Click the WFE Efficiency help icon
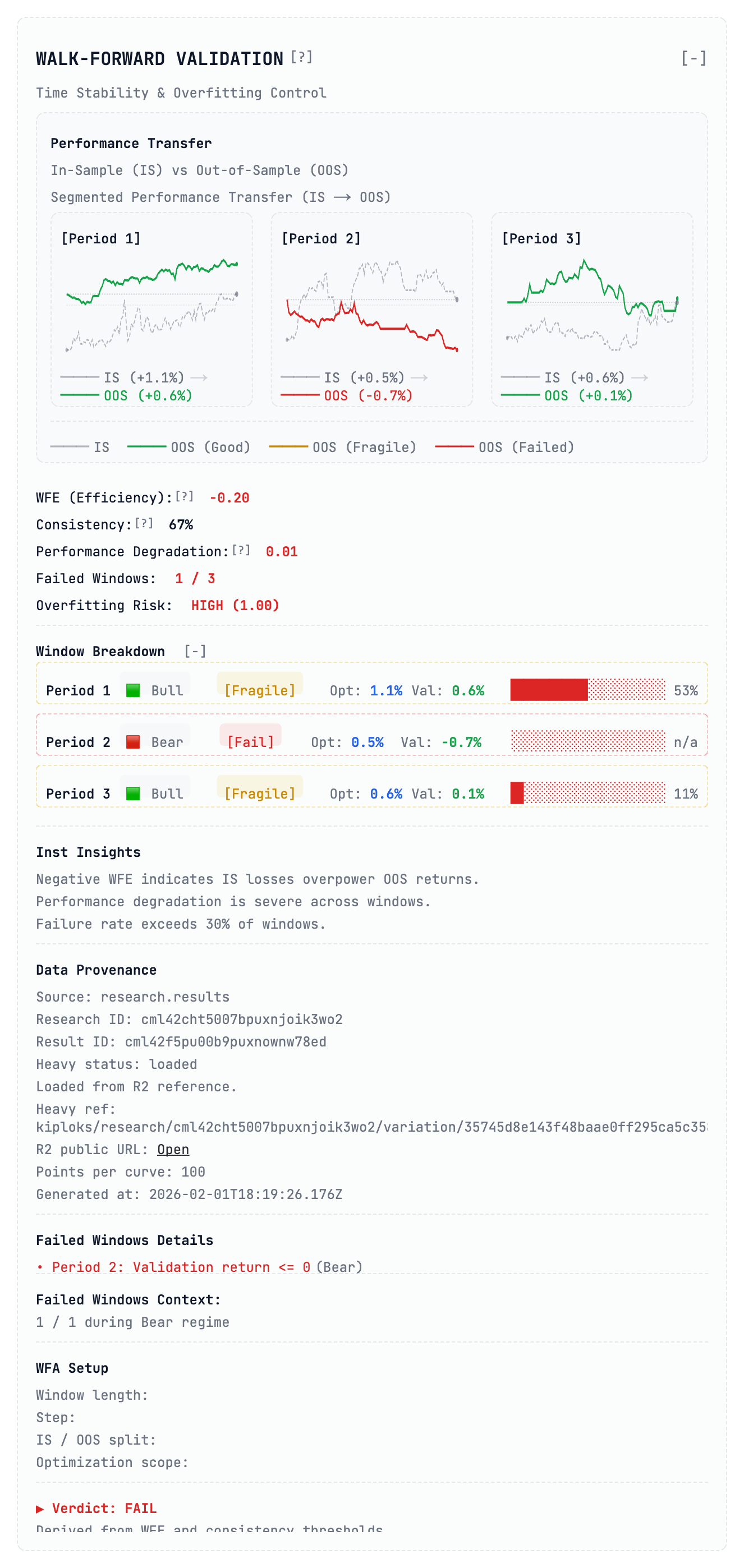 [x=184, y=497]
